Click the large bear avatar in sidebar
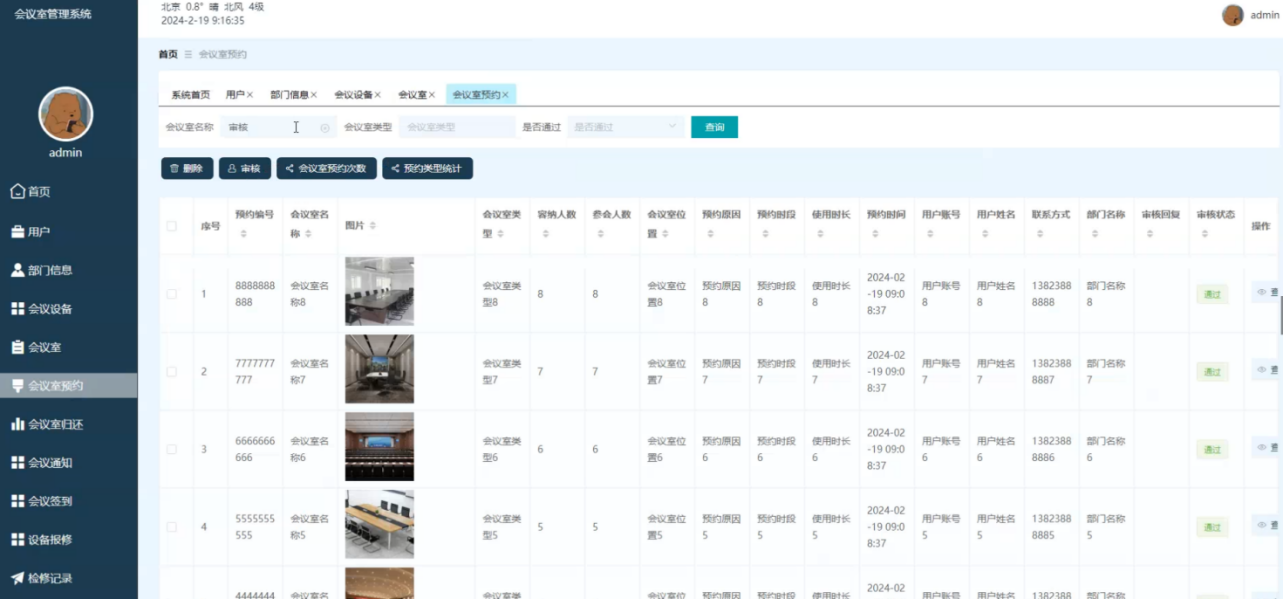Viewport: 1284px width, 599px height. [66, 114]
